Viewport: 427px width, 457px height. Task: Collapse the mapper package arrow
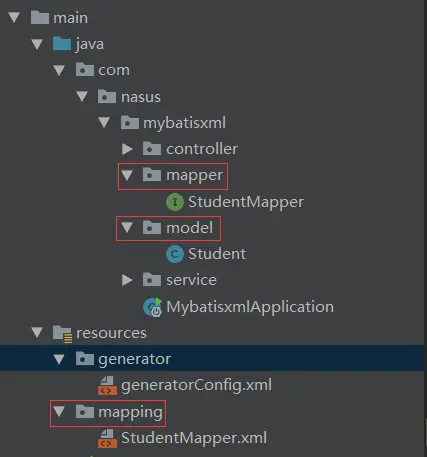[127, 175]
